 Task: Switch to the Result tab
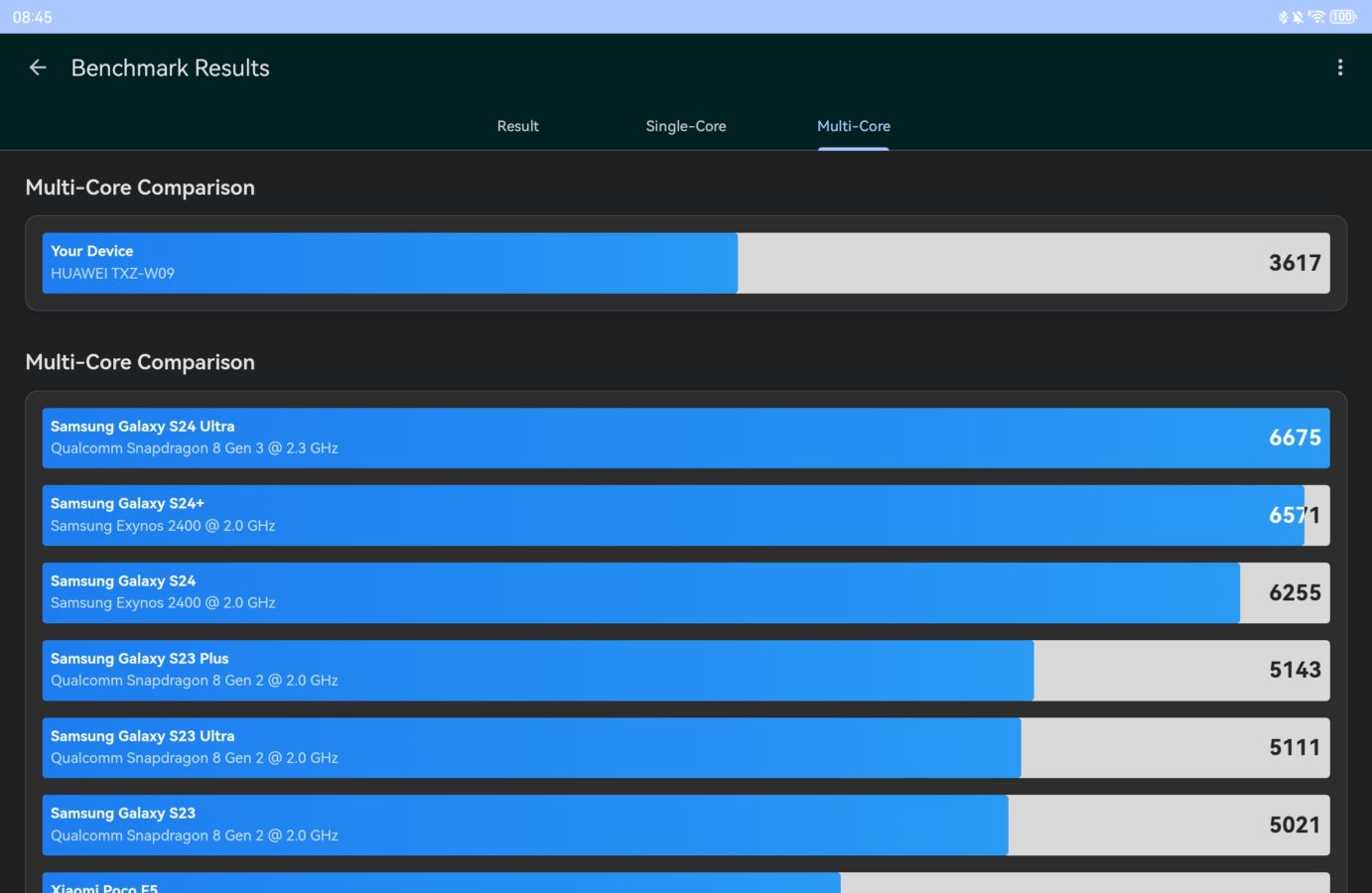tap(517, 126)
